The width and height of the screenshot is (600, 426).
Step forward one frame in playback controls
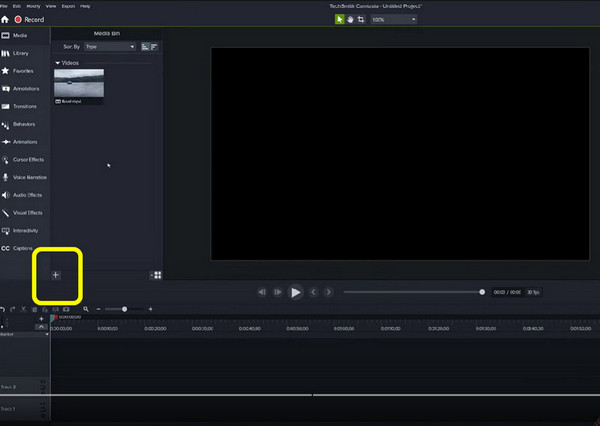pos(277,292)
